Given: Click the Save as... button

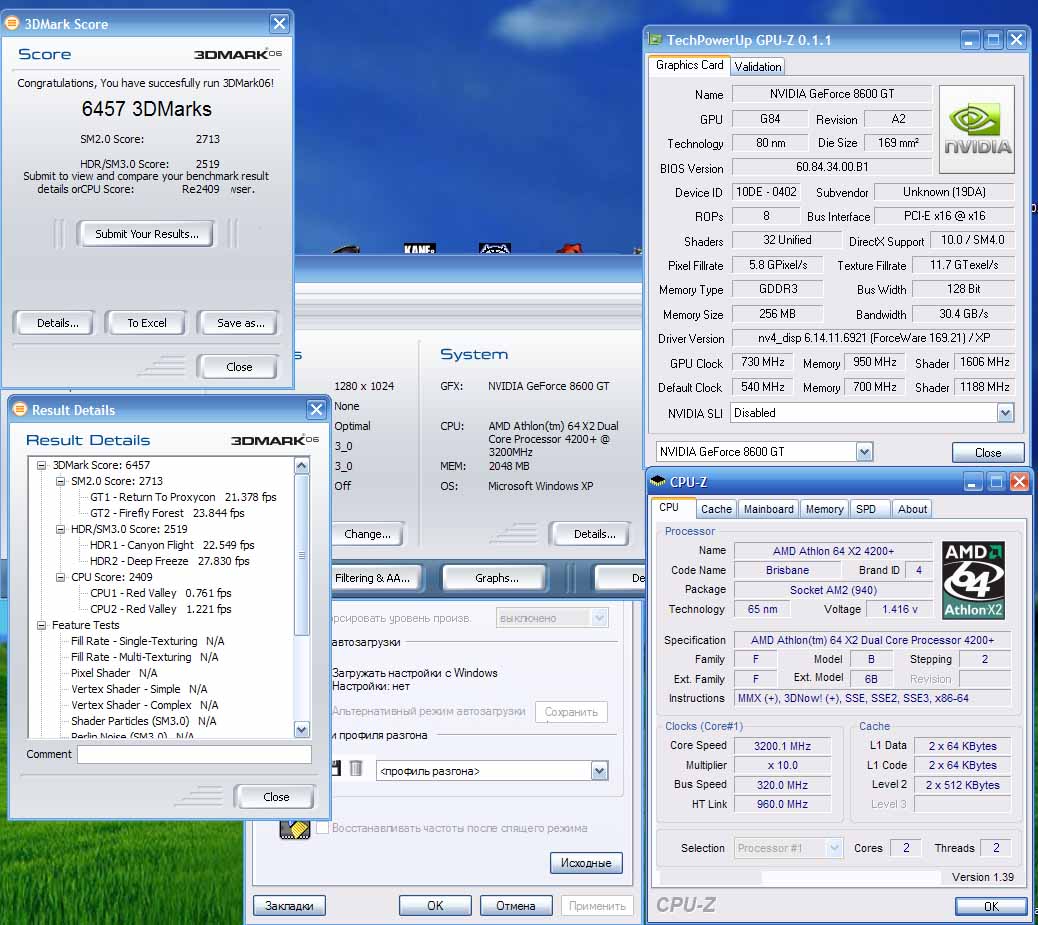Looking at the screenshot, I should pyautogui.click(x=240, y=323).
